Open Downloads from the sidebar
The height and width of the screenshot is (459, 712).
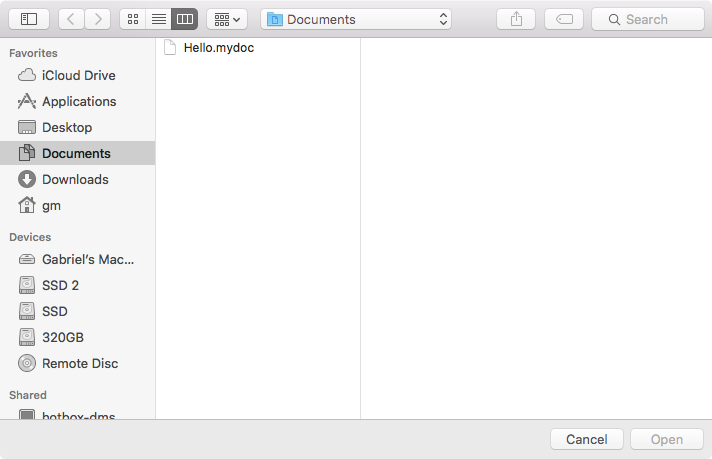74,179
